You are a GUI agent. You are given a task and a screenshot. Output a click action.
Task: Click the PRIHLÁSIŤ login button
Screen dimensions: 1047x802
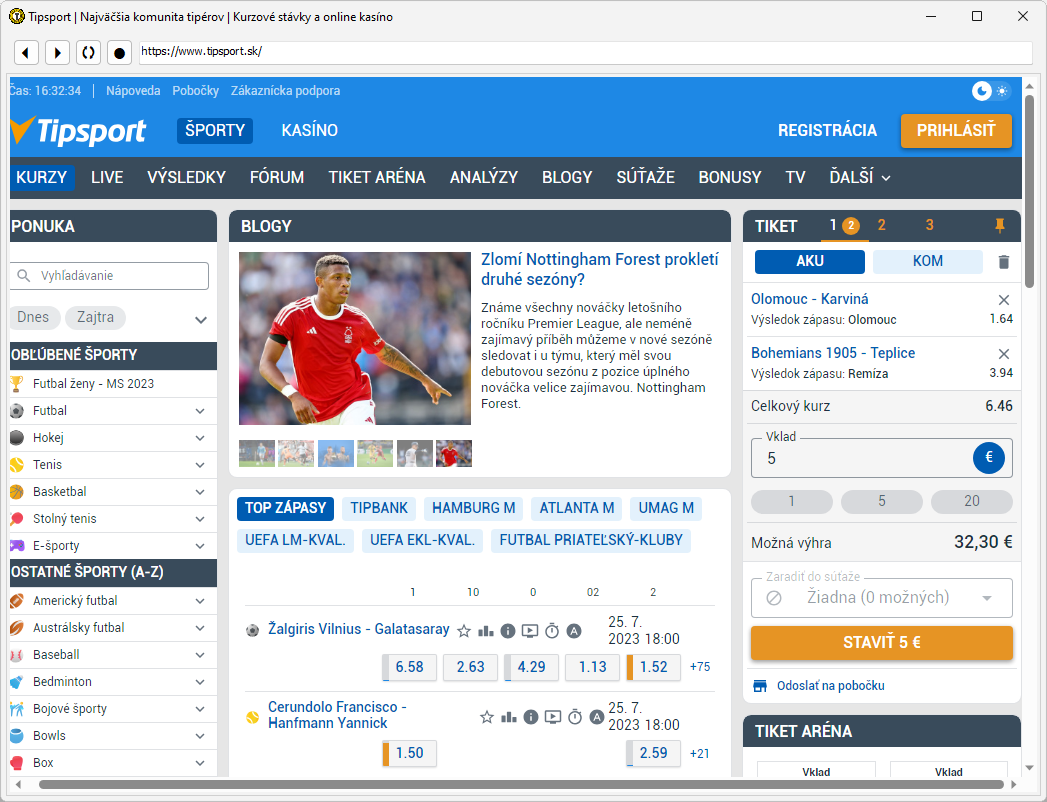(956, 130)
